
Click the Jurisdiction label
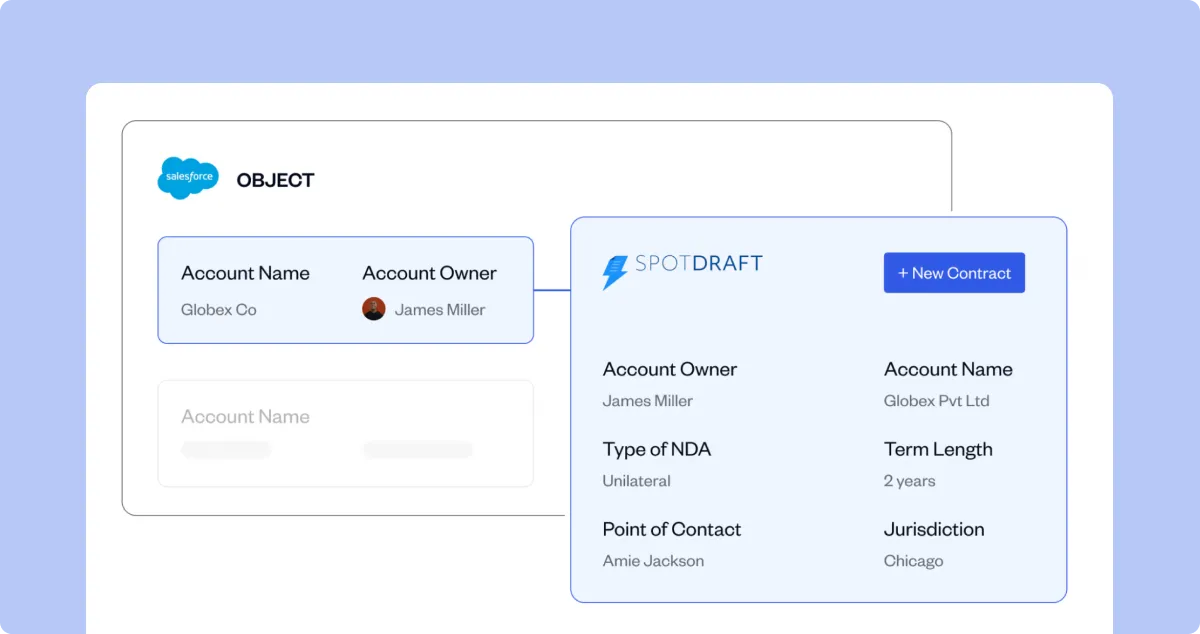pyautogui.click(x=934, y=529)
